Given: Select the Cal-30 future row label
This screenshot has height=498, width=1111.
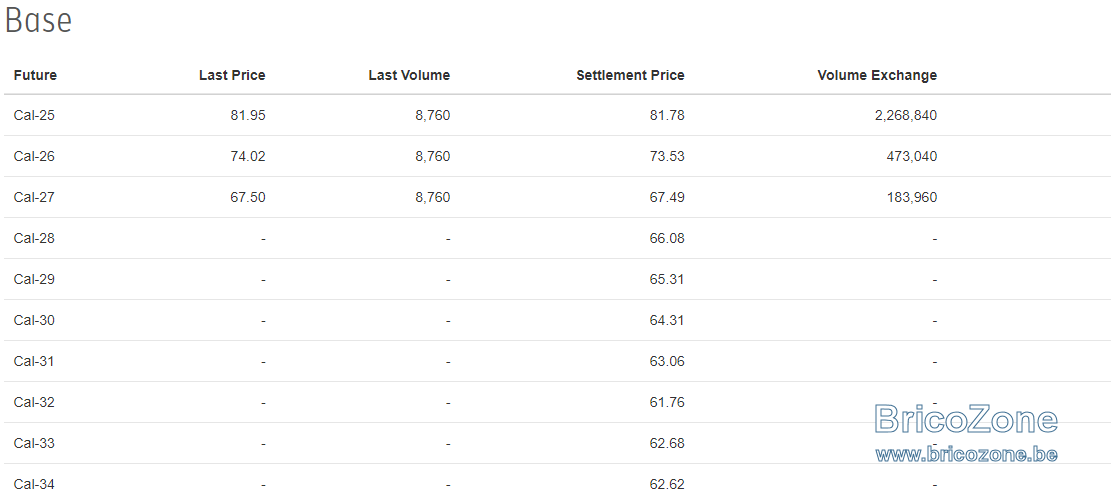Looking at the screenshot, I should tap(34, 321).
